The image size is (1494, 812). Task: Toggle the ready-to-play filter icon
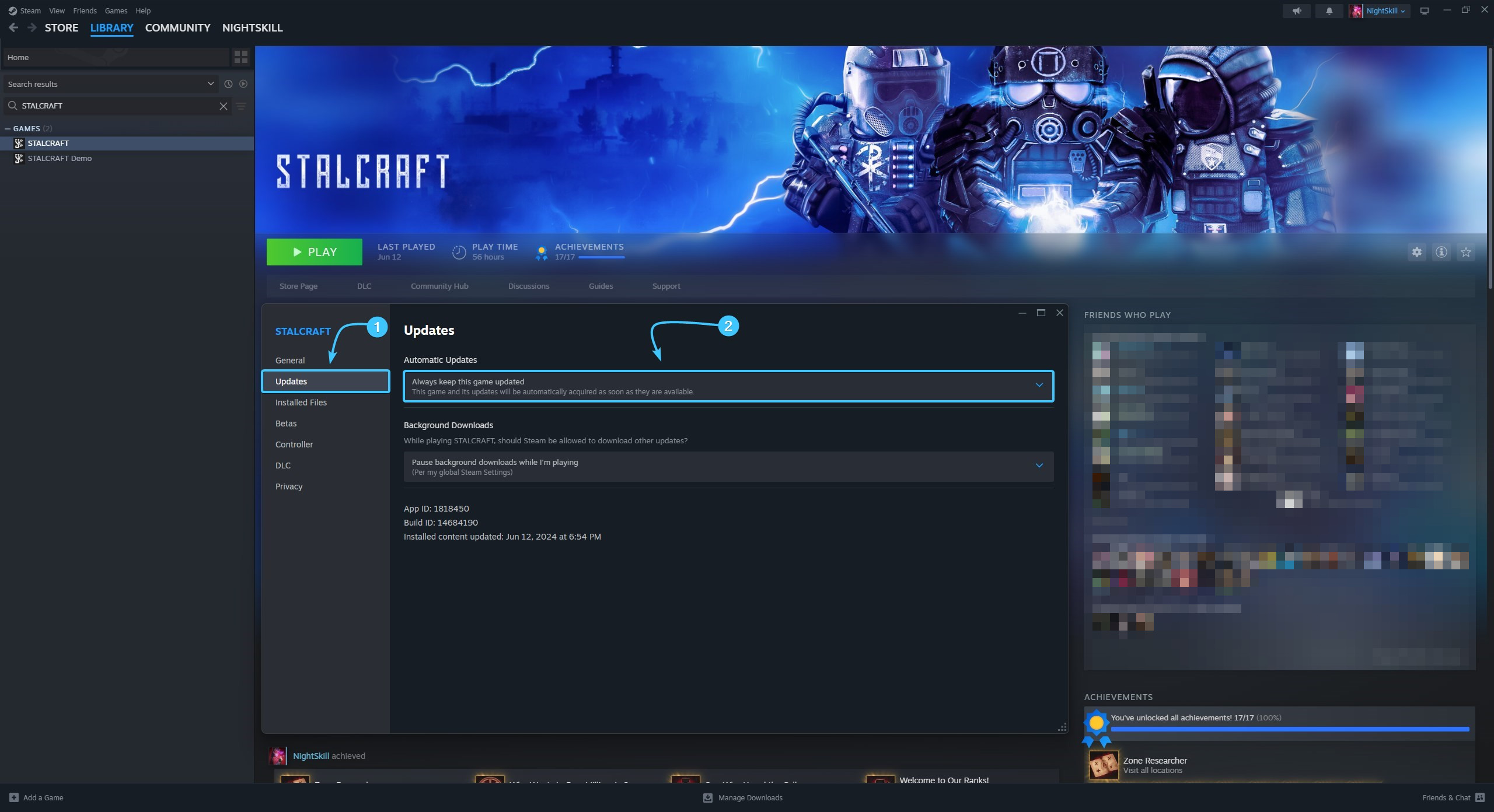(x=243, y=84)
